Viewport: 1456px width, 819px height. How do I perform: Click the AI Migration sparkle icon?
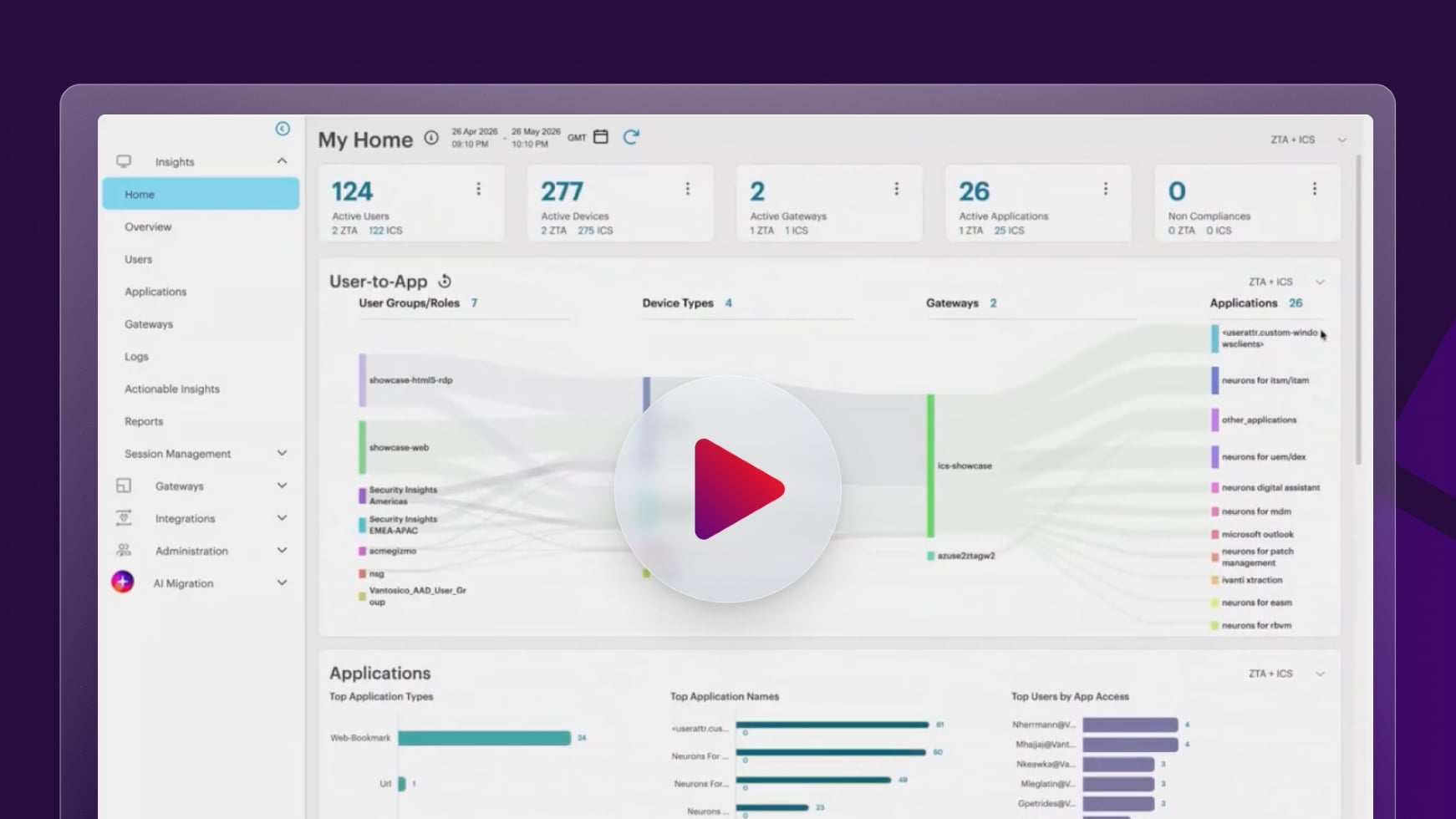coord(123,582)
